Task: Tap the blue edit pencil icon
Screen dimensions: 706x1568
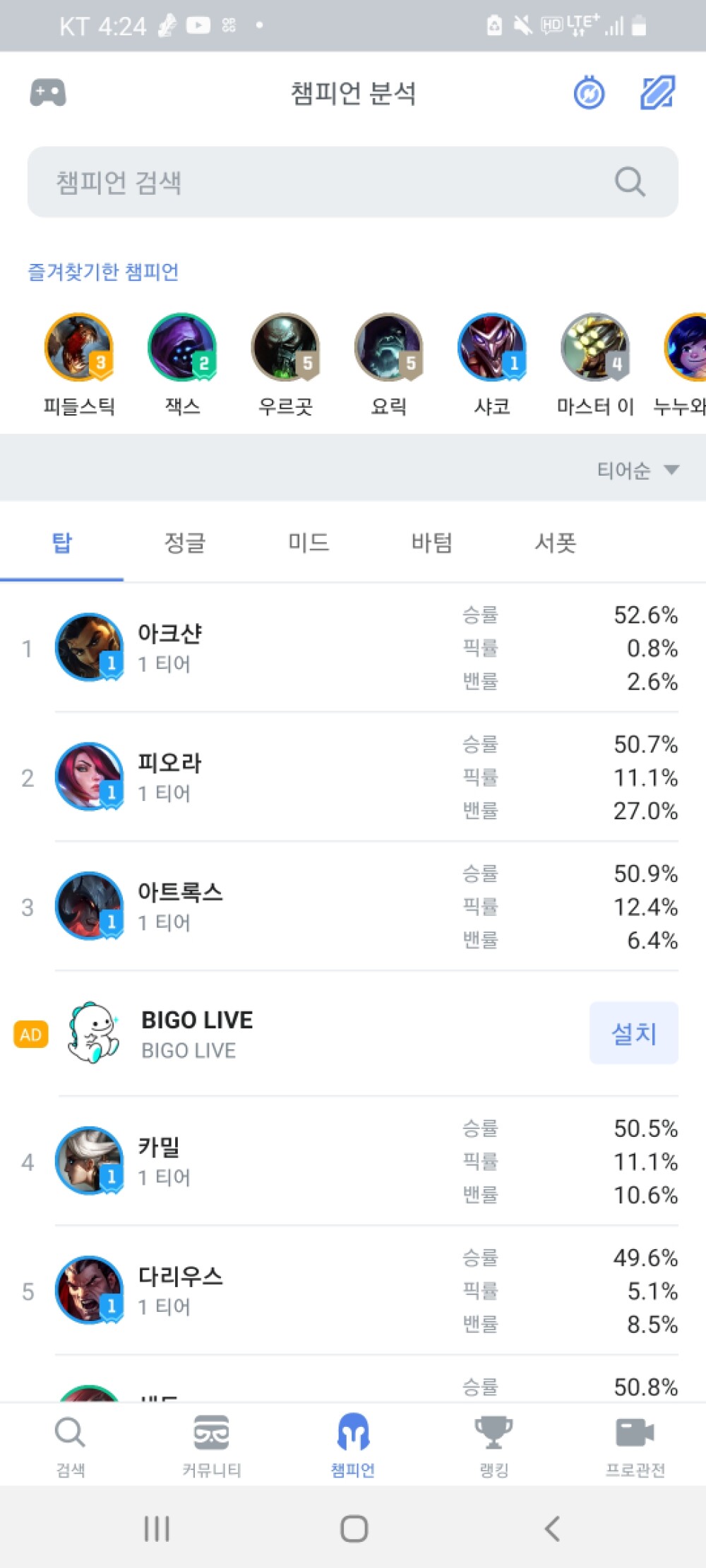Action: point(657,92)
